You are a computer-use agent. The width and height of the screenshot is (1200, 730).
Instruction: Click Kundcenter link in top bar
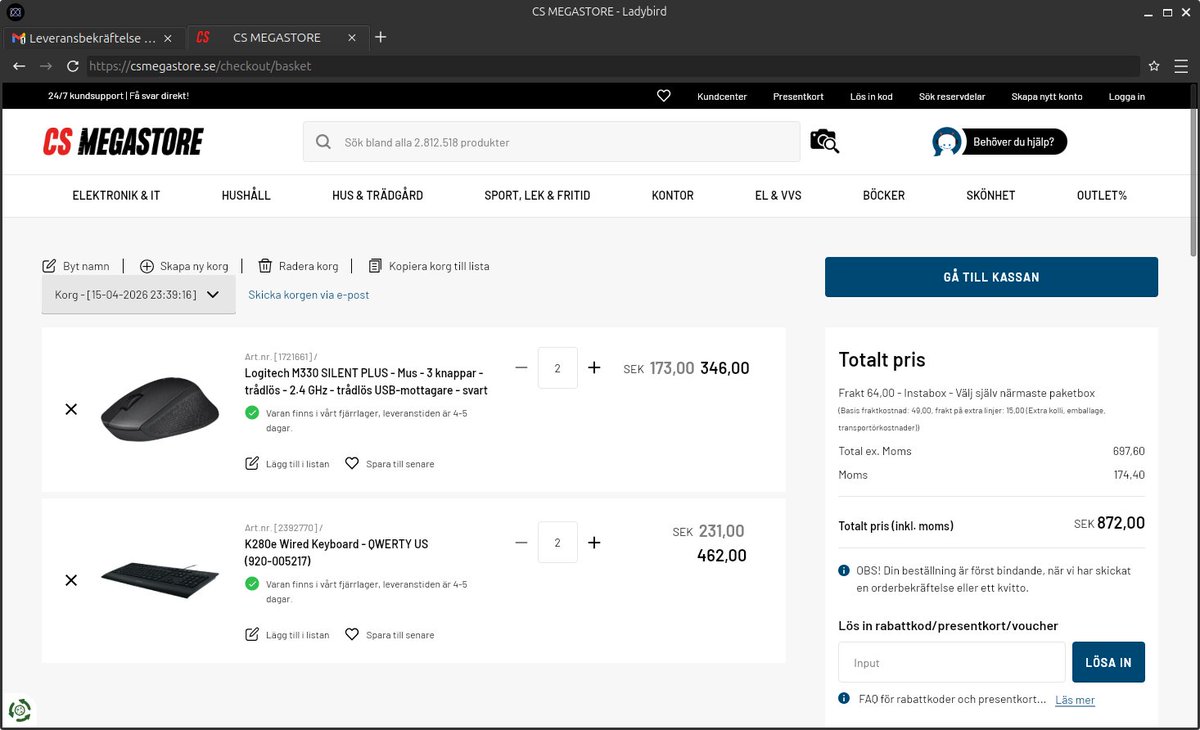point(722,97)
